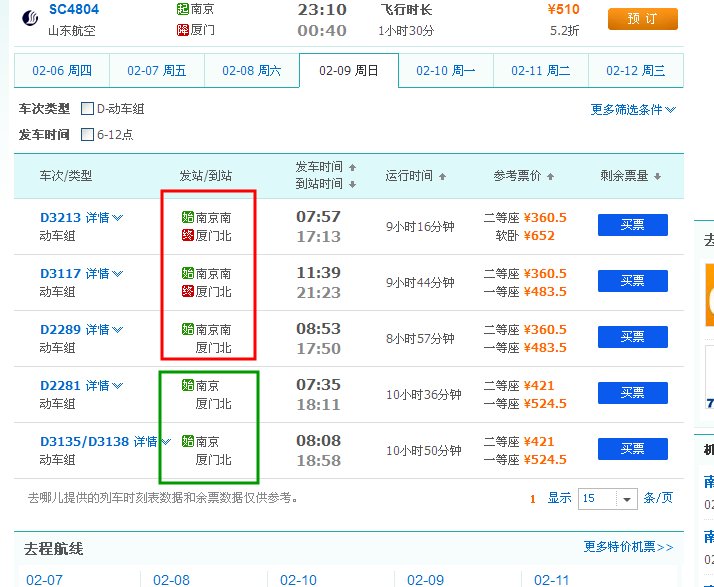Screen dimensions: 714x587
Task: Click green origin icon in D3135/D3138 row
Action: [188, 441]
